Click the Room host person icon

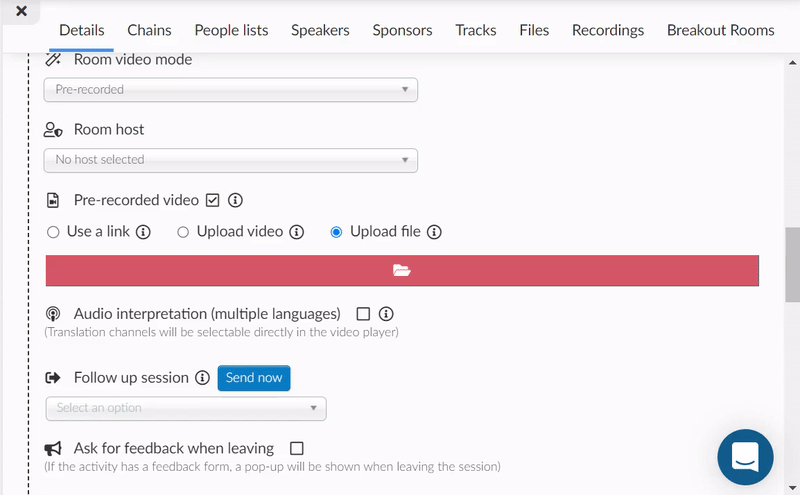click(x=53, y=130)
